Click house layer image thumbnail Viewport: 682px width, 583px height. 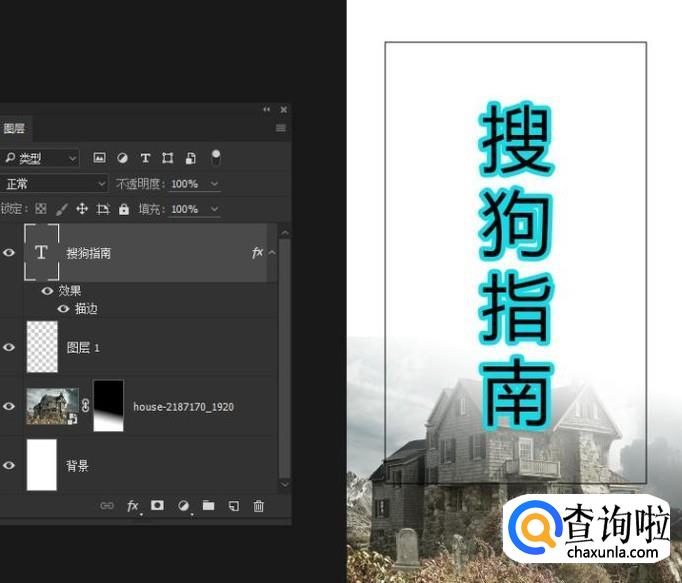click(x=52, y=406)
